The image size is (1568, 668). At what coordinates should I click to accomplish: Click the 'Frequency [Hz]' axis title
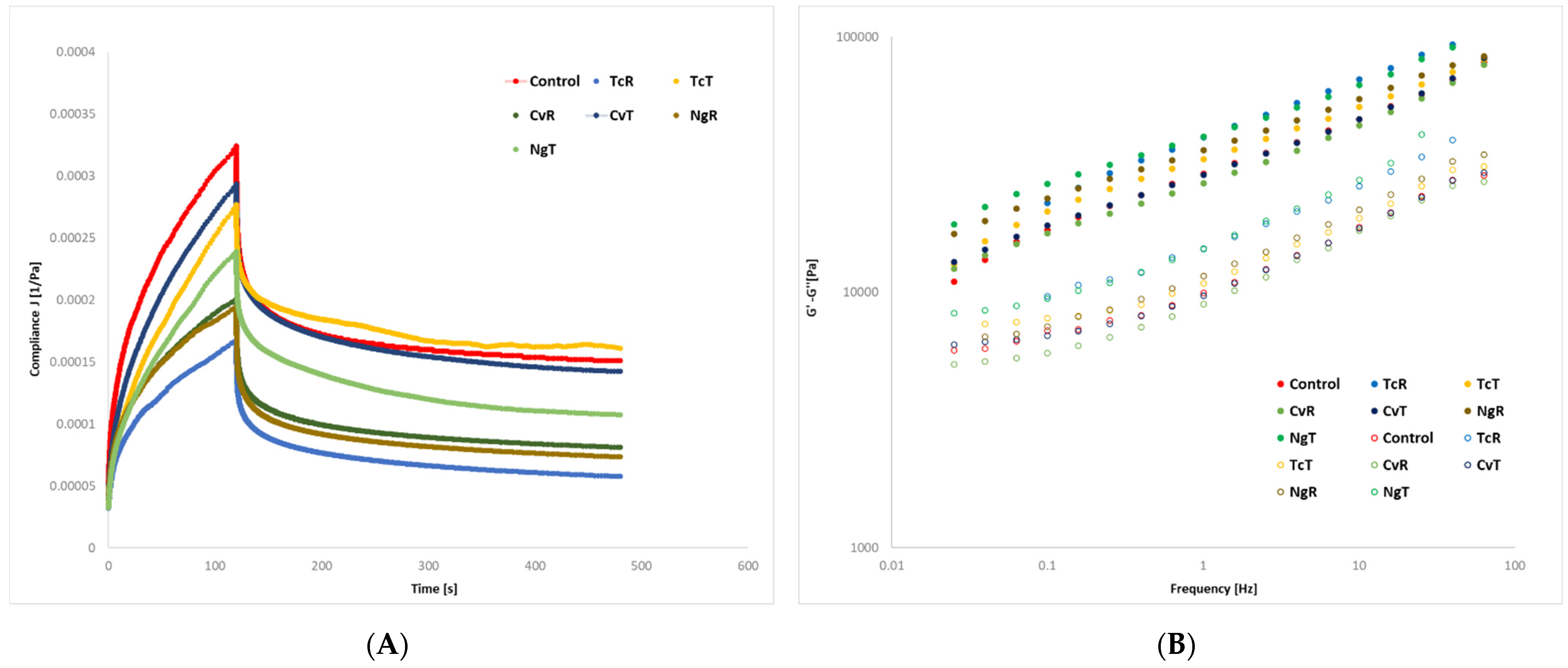pyautogui.click(x=1213, y=588)
